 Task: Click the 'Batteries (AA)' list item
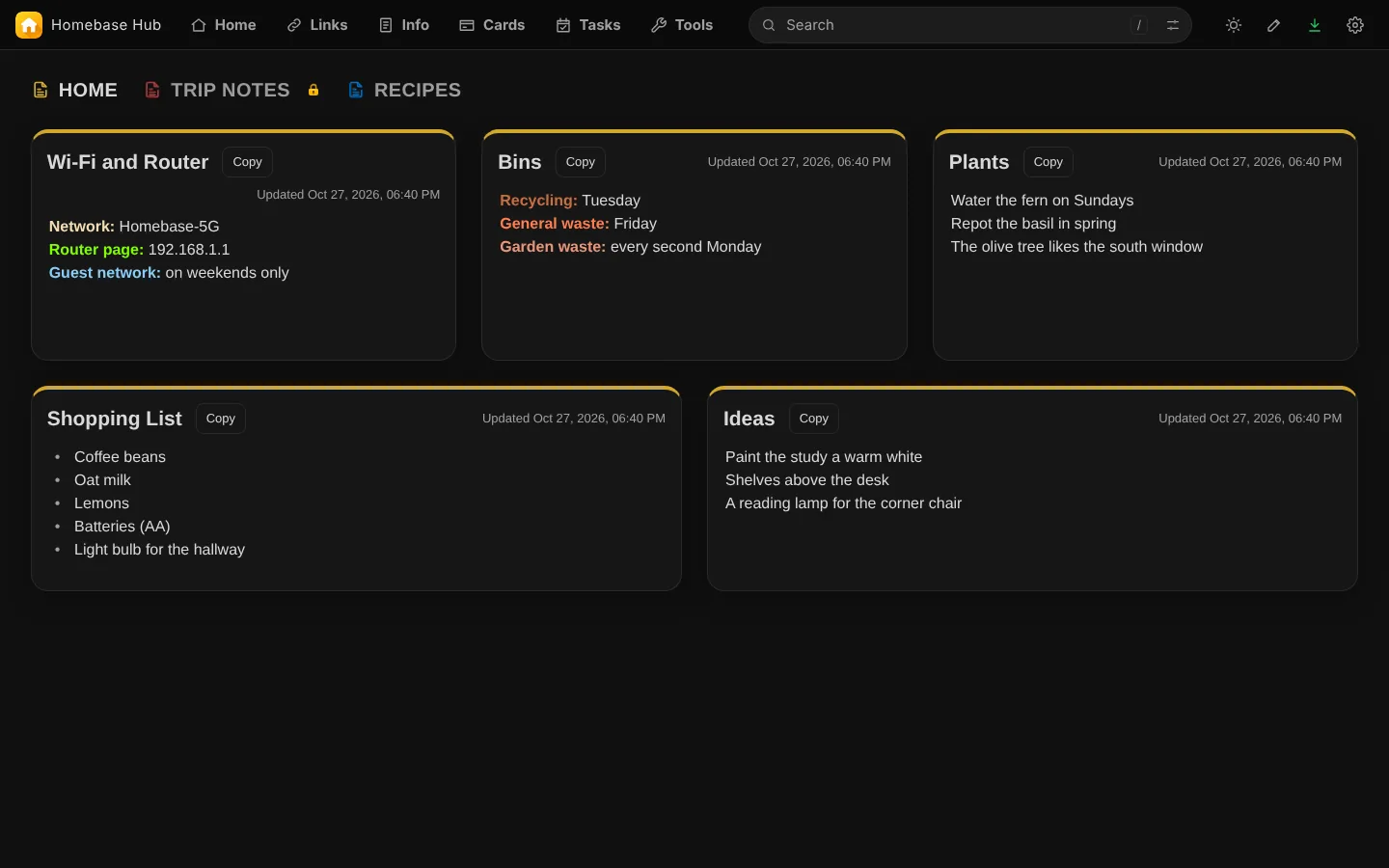(123, 527)
